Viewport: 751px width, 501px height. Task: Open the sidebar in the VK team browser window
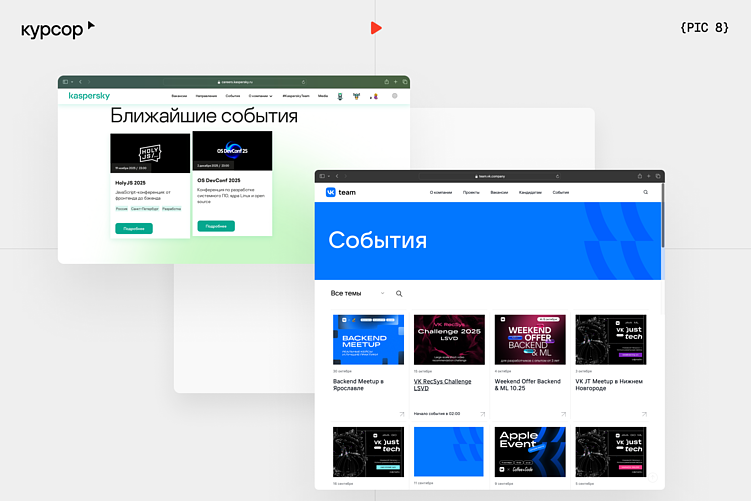(322, 176)
